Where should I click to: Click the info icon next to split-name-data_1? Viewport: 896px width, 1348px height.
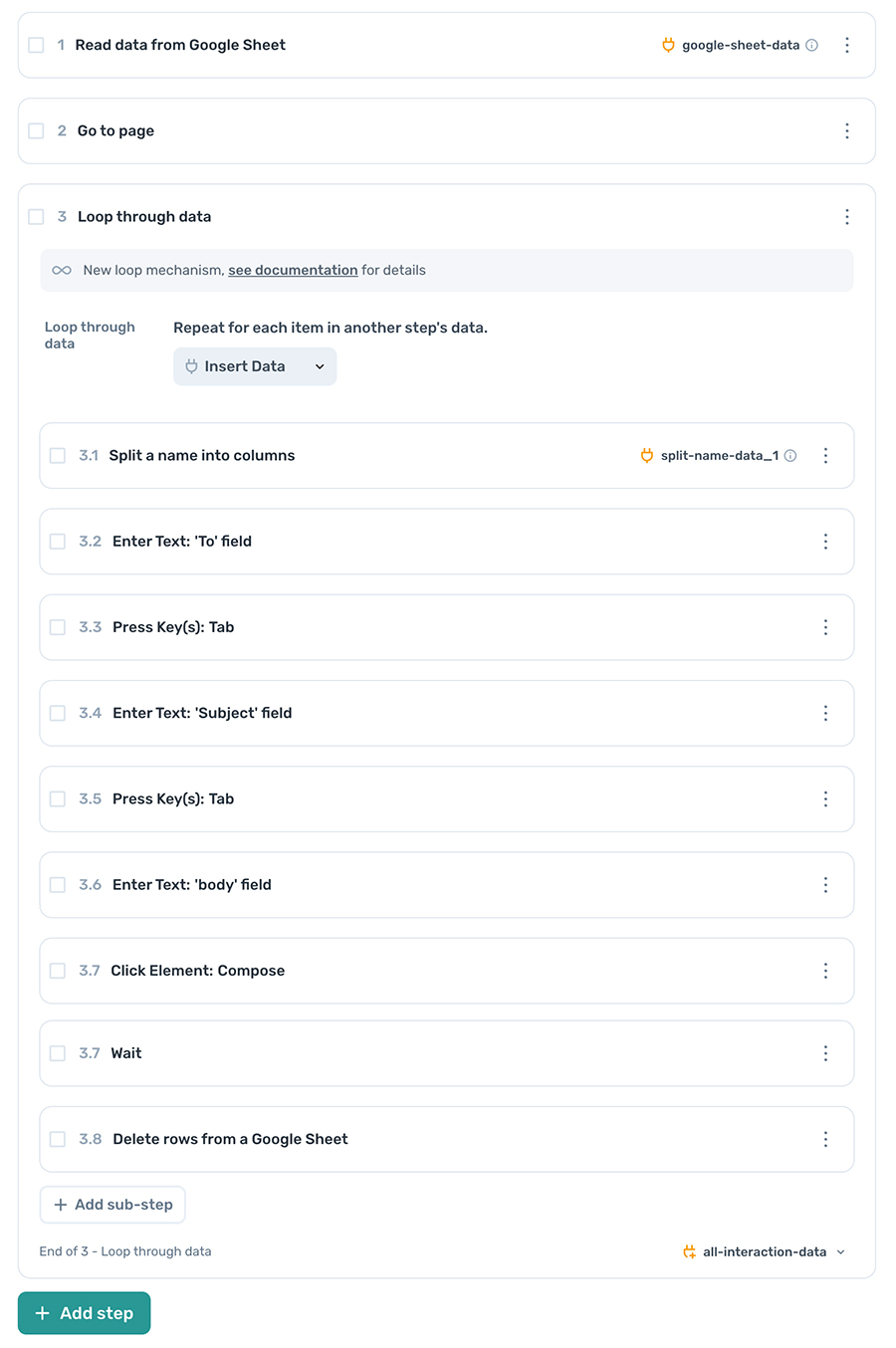point(790,456)
